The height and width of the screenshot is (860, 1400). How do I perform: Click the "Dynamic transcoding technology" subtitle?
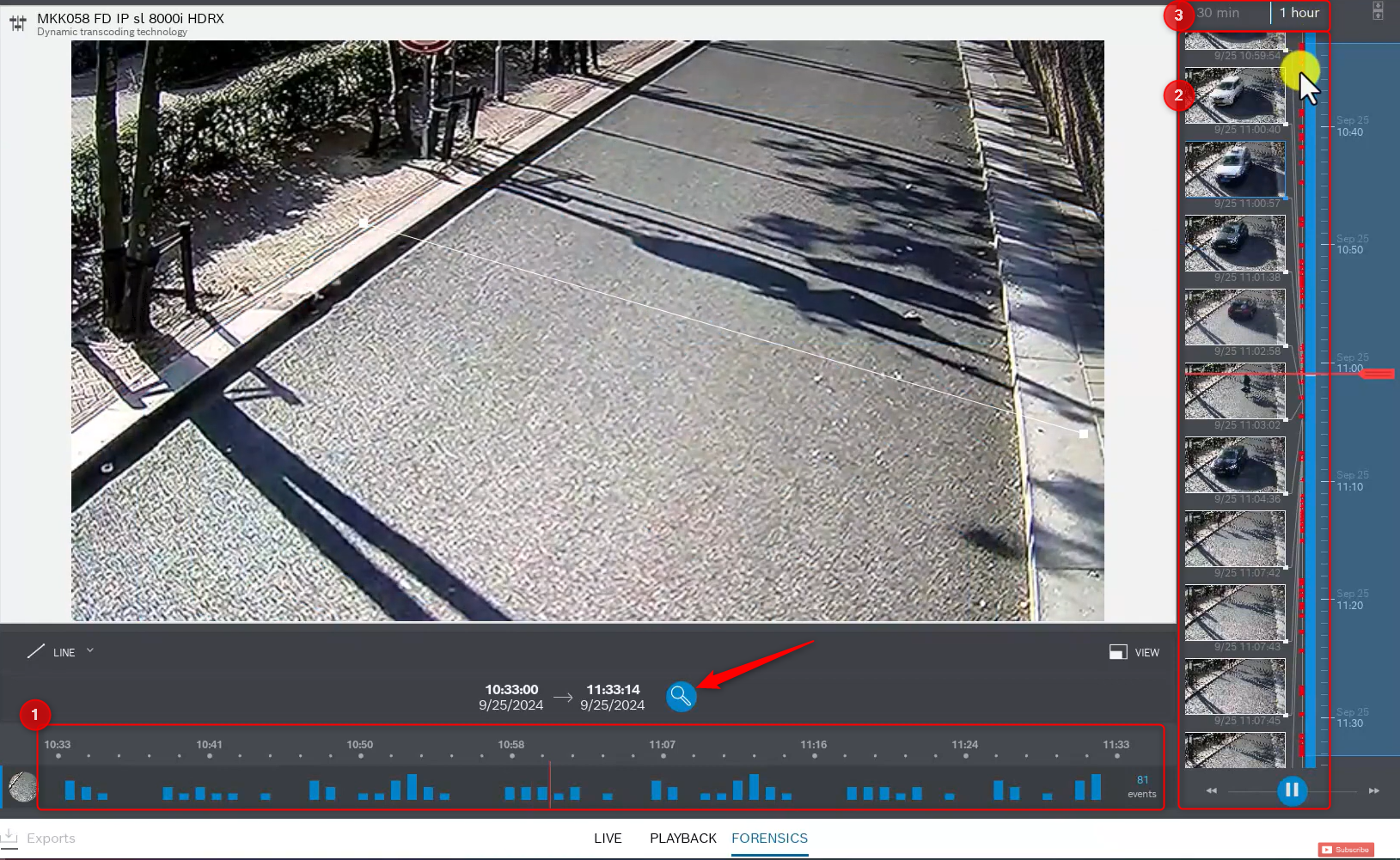coord(112,32)
